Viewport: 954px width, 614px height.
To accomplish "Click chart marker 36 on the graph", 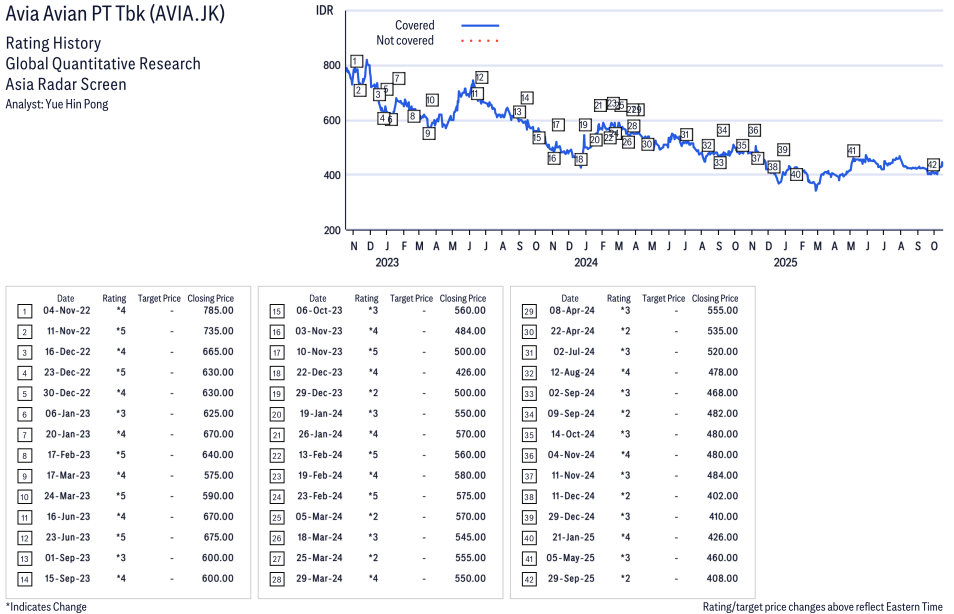I will [754, 130].
